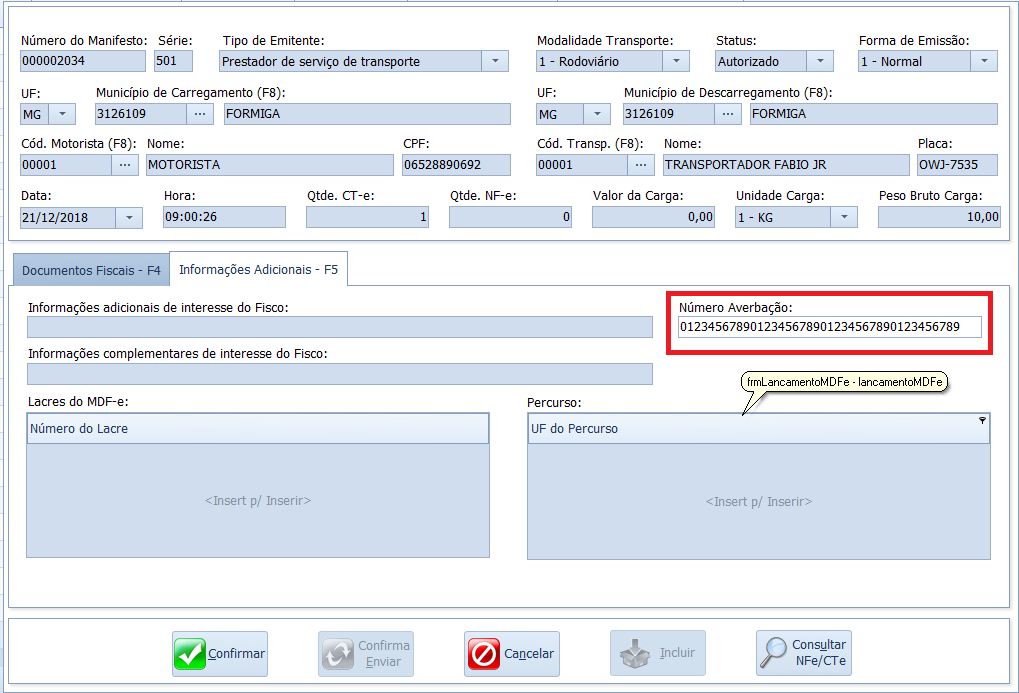Click the red Cancelar prohibition icon
This screenshot has height=693, width=1019.
pyautogui.click(x=484, y=654)
